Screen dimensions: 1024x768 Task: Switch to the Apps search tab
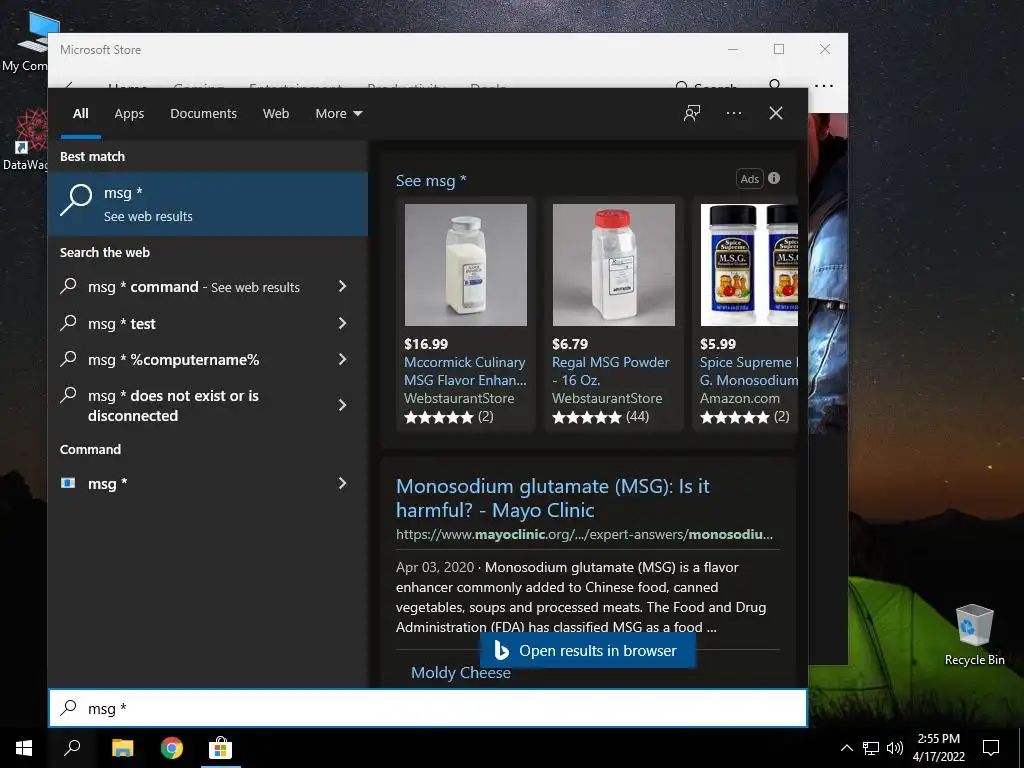(x=129, y=114)
